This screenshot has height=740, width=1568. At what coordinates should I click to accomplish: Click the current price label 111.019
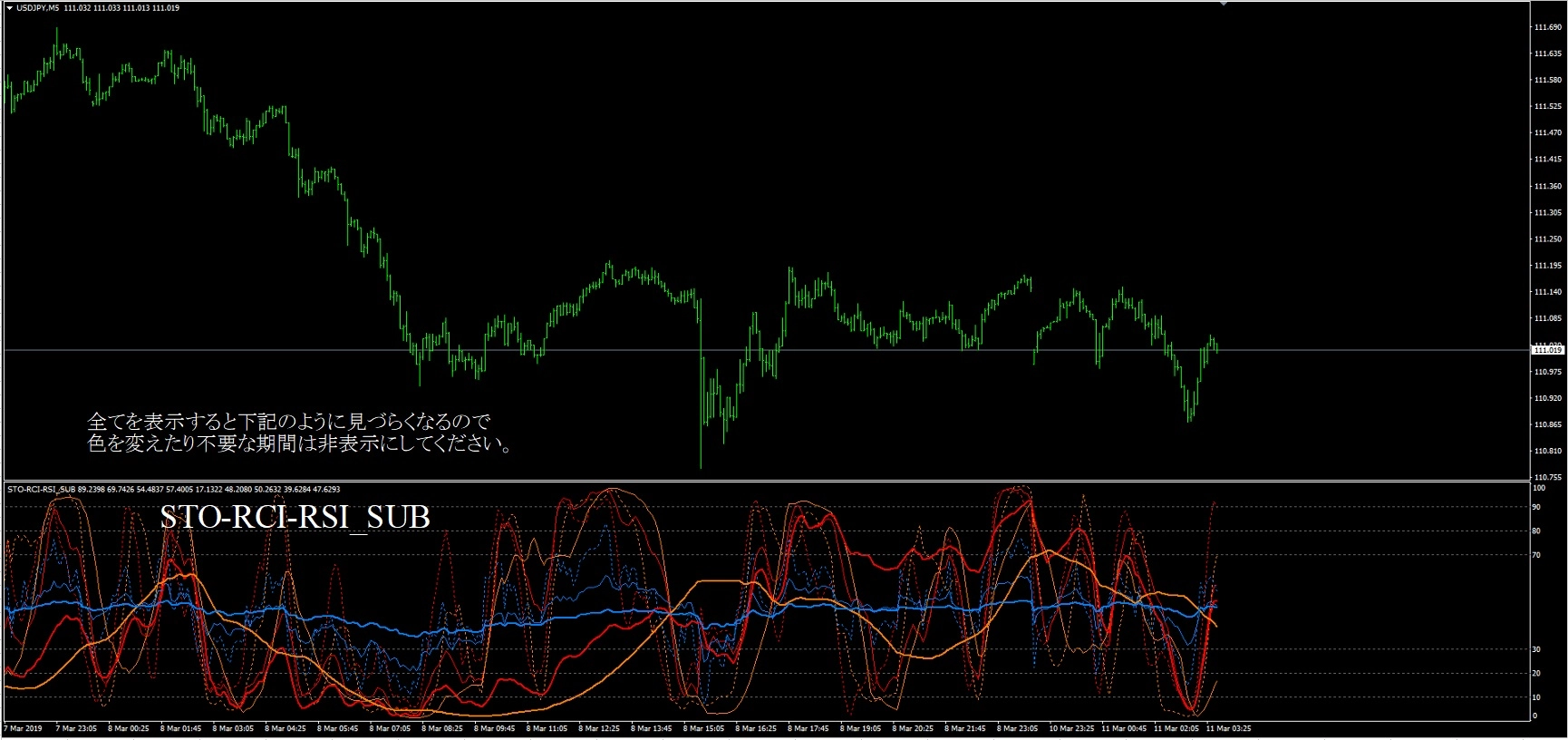(1547, 350)
